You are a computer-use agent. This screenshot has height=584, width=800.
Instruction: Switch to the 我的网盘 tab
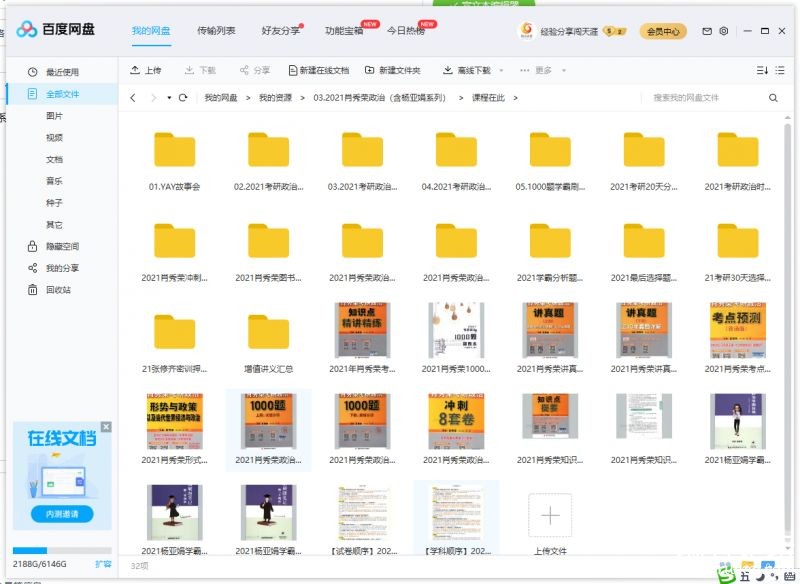click(151, 31)
